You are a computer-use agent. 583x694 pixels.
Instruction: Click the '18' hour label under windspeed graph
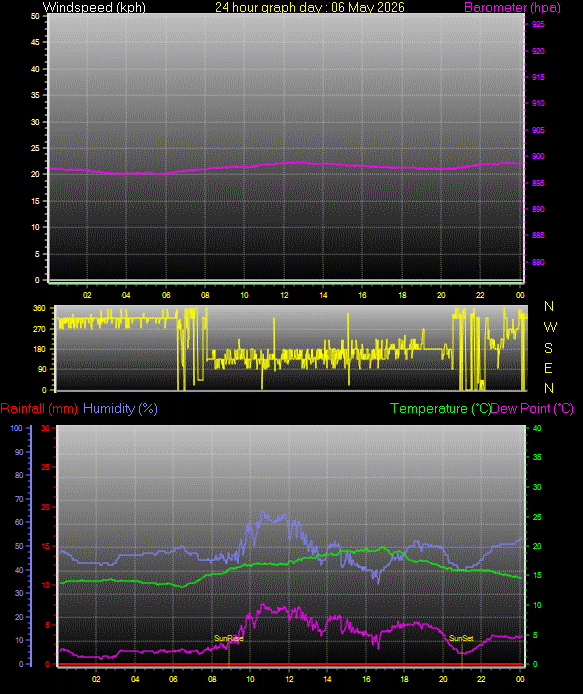click(x=402, y=295)
